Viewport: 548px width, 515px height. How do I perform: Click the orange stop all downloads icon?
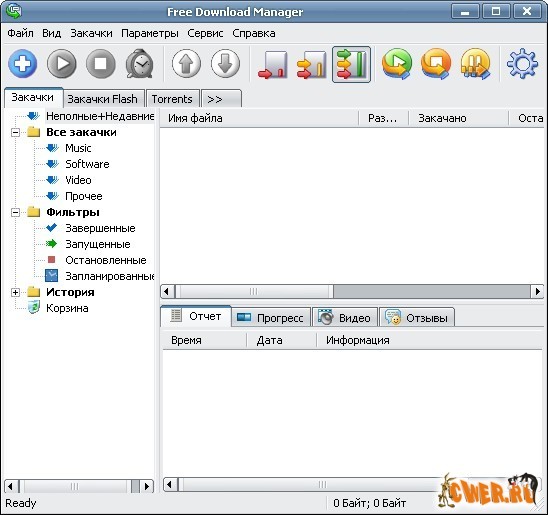436,64
